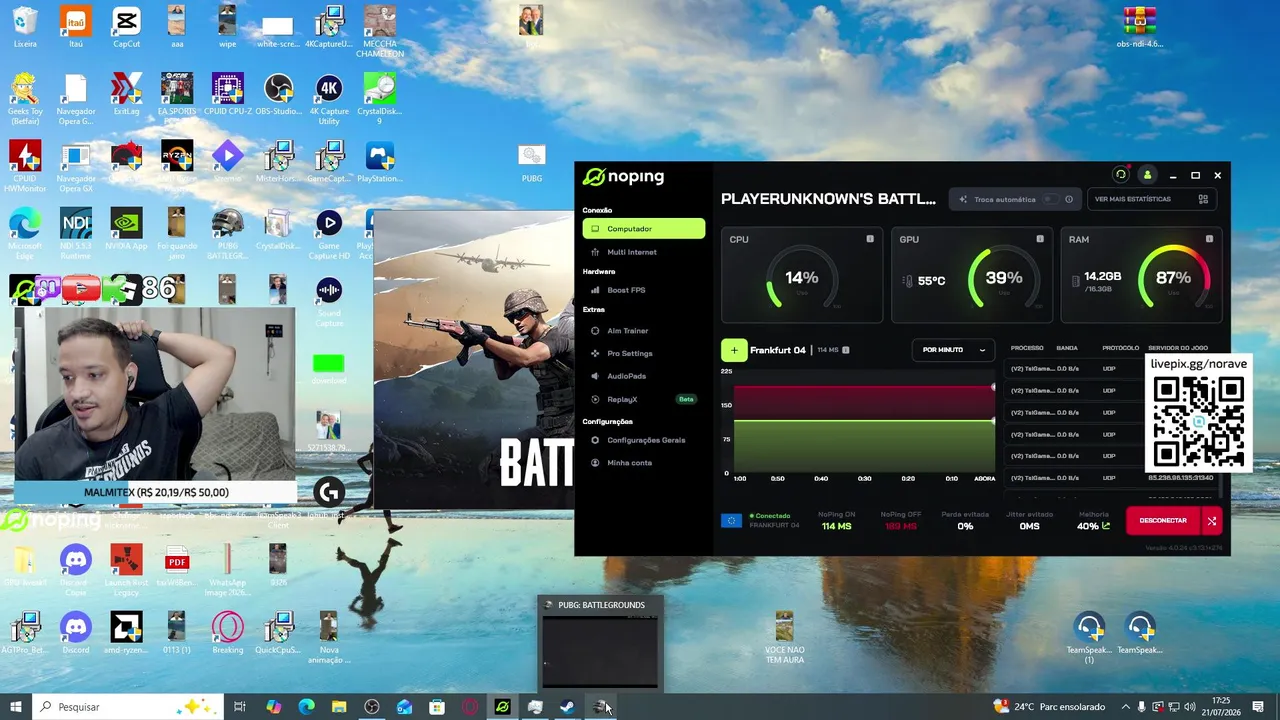The width and height of the screenshot is (1280, 720).
Task: Click the CPU card info icon
Action: pos(870,239)
